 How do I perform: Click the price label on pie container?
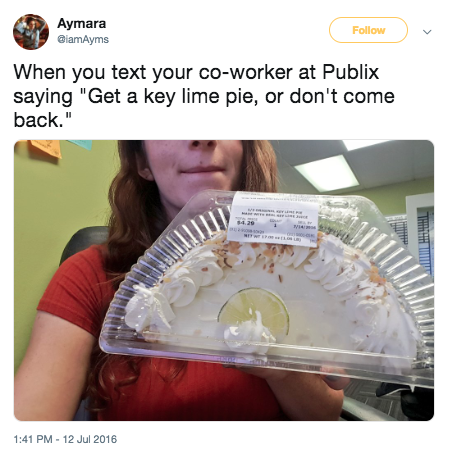273,219
